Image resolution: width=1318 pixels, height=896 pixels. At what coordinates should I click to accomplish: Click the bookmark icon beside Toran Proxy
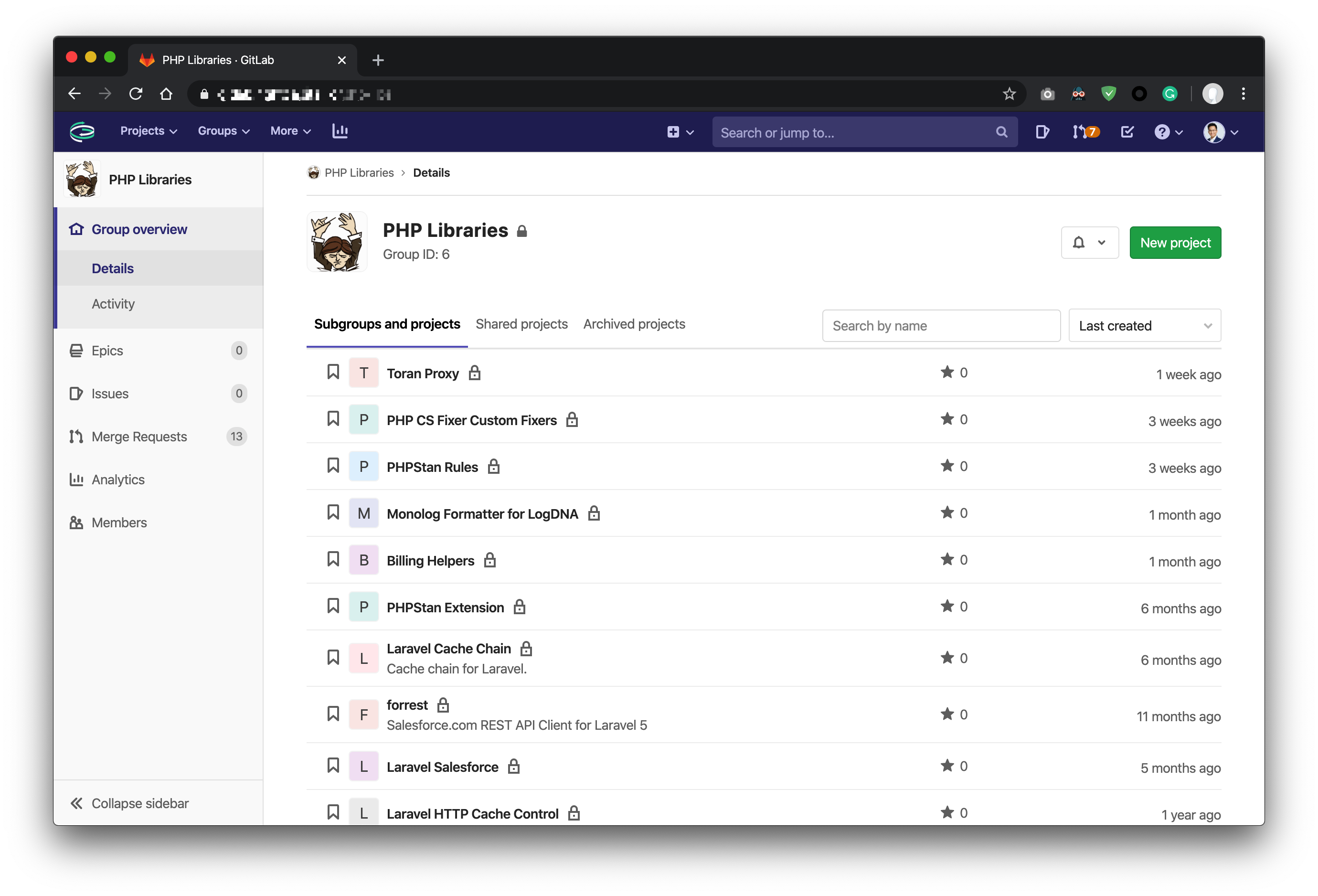tap(333, 372)
